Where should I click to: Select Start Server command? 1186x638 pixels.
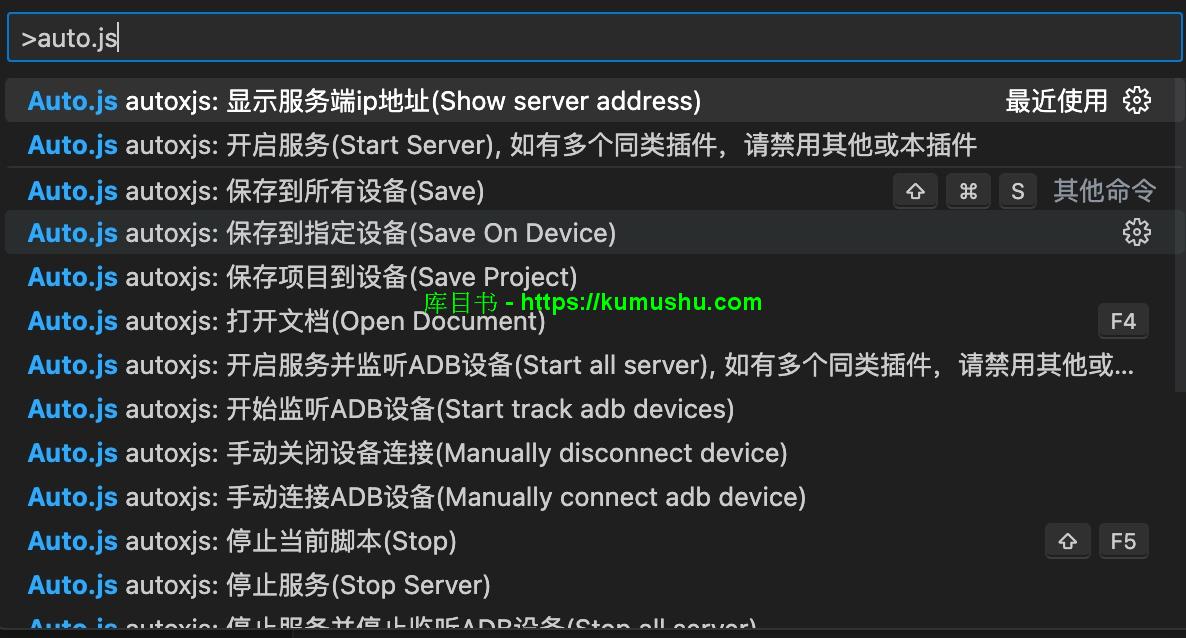pos(593,145)
